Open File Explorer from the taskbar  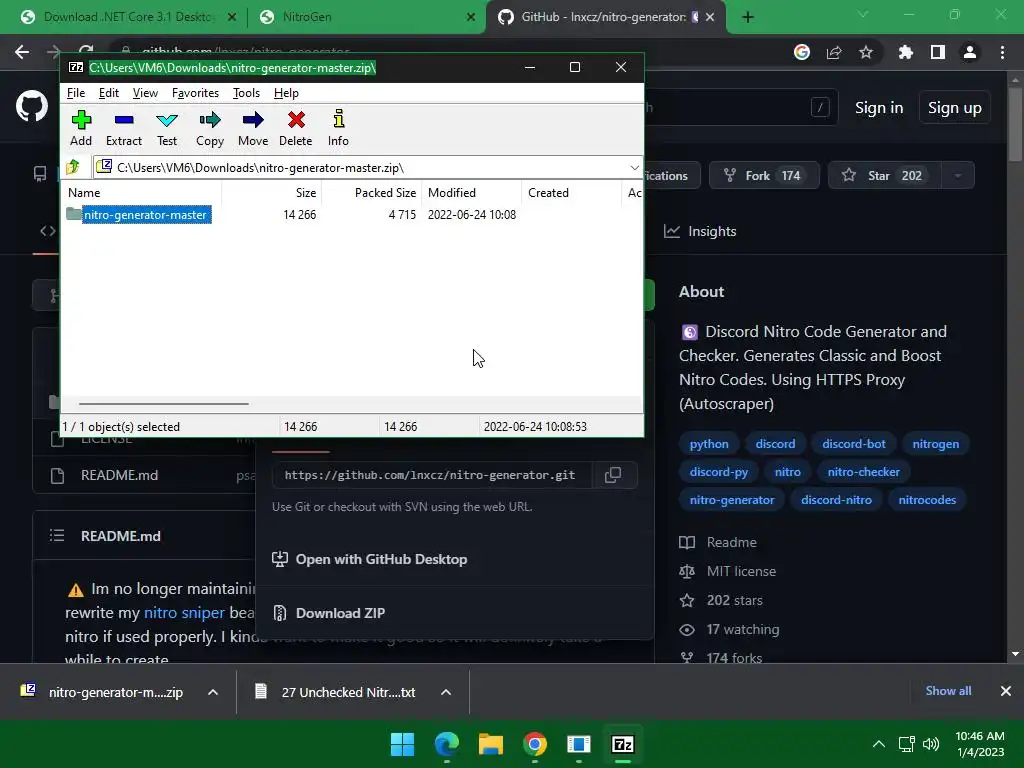[x=490, y=744]
